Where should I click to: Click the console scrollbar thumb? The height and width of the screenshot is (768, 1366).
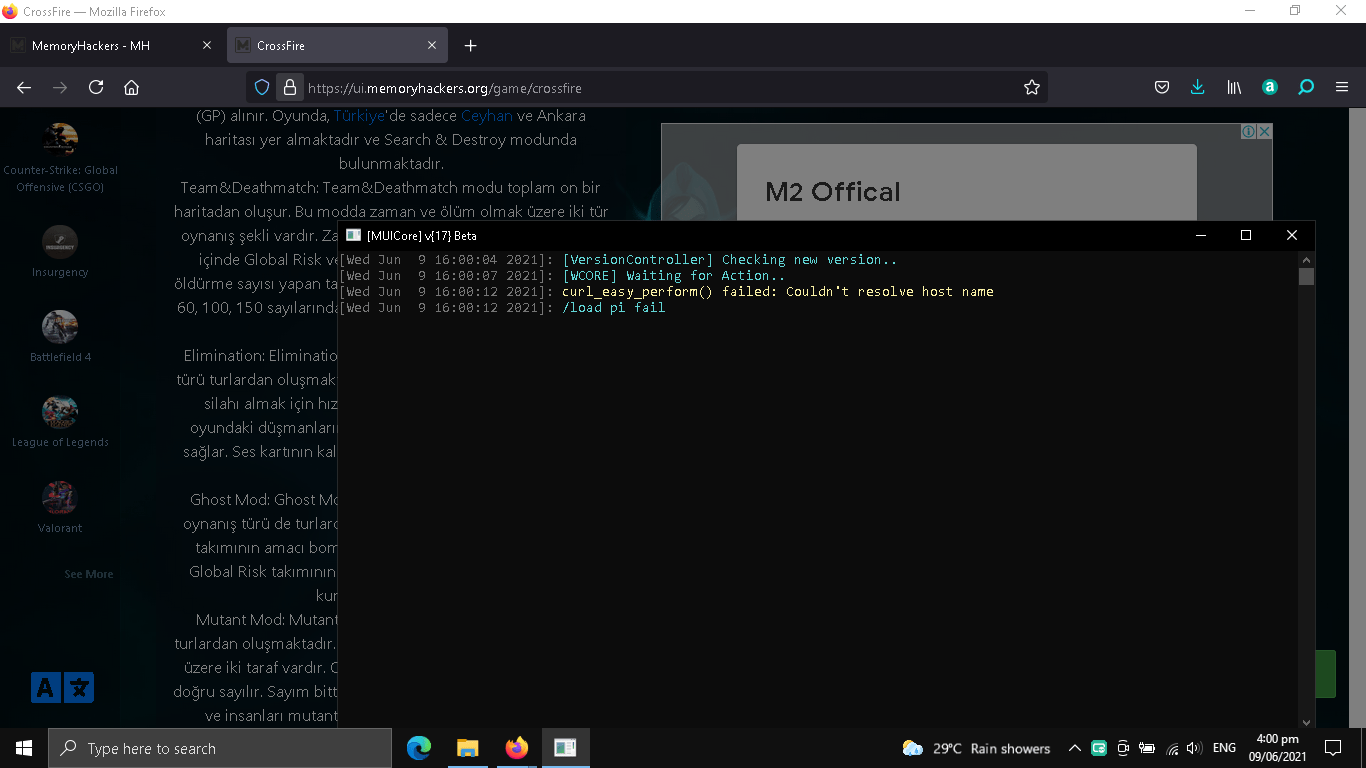1306,277
